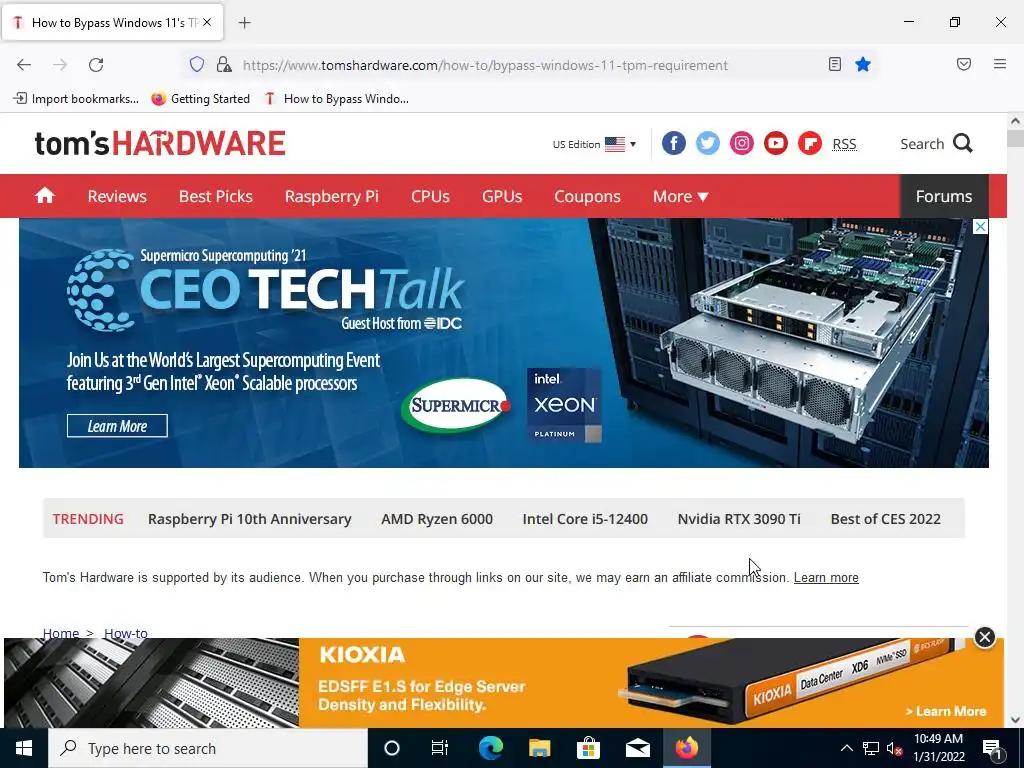The image size is (1024, 768).
Task: Open the Coupons menu item
Action: [588, 196]
